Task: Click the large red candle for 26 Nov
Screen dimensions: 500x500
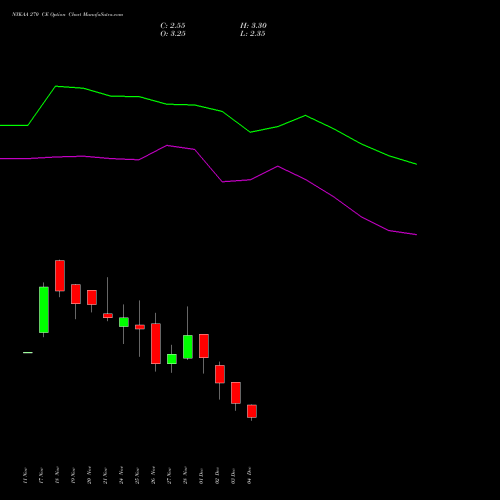Action: pos(156,343)
